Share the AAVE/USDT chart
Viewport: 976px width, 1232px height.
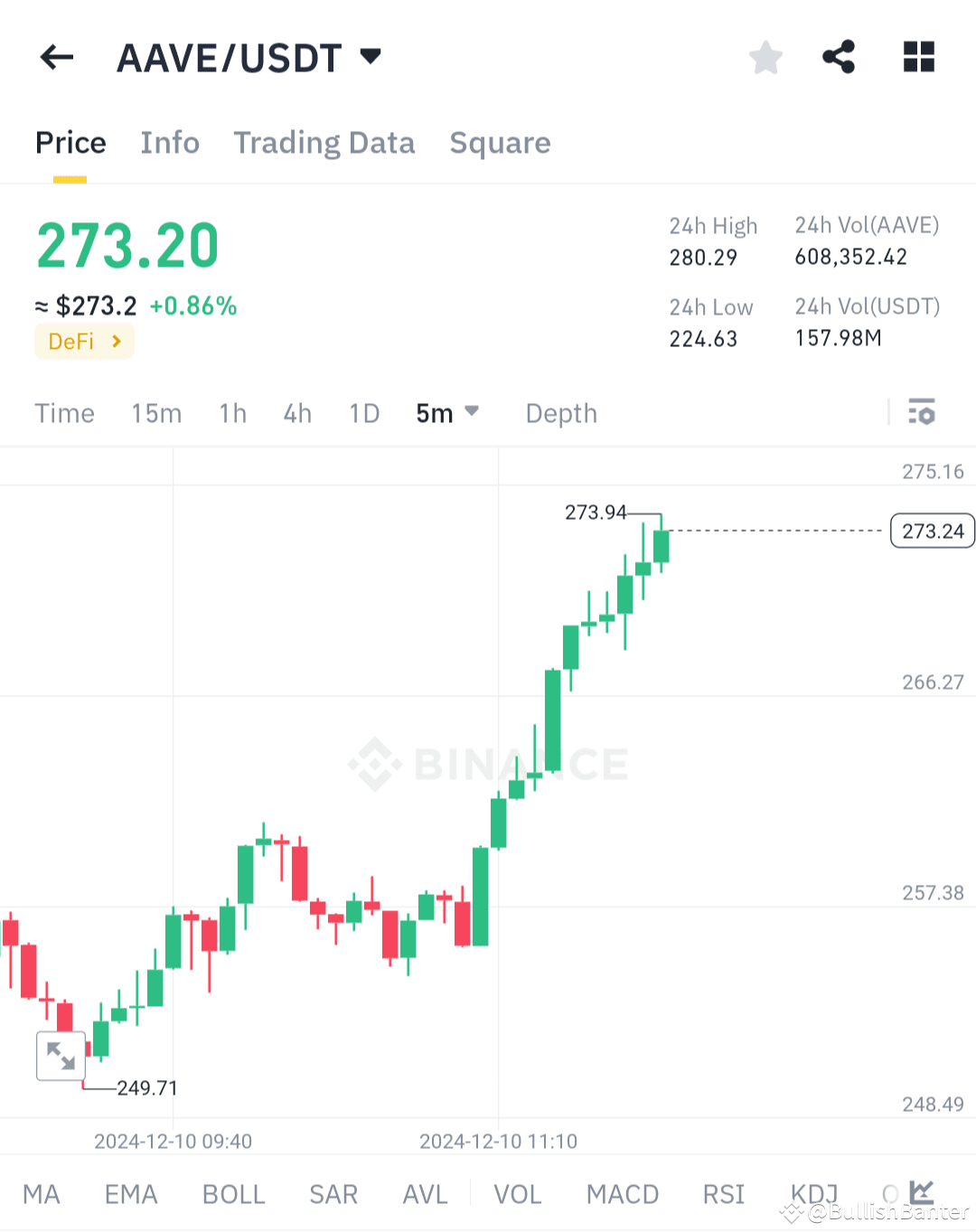coord(839,57)
